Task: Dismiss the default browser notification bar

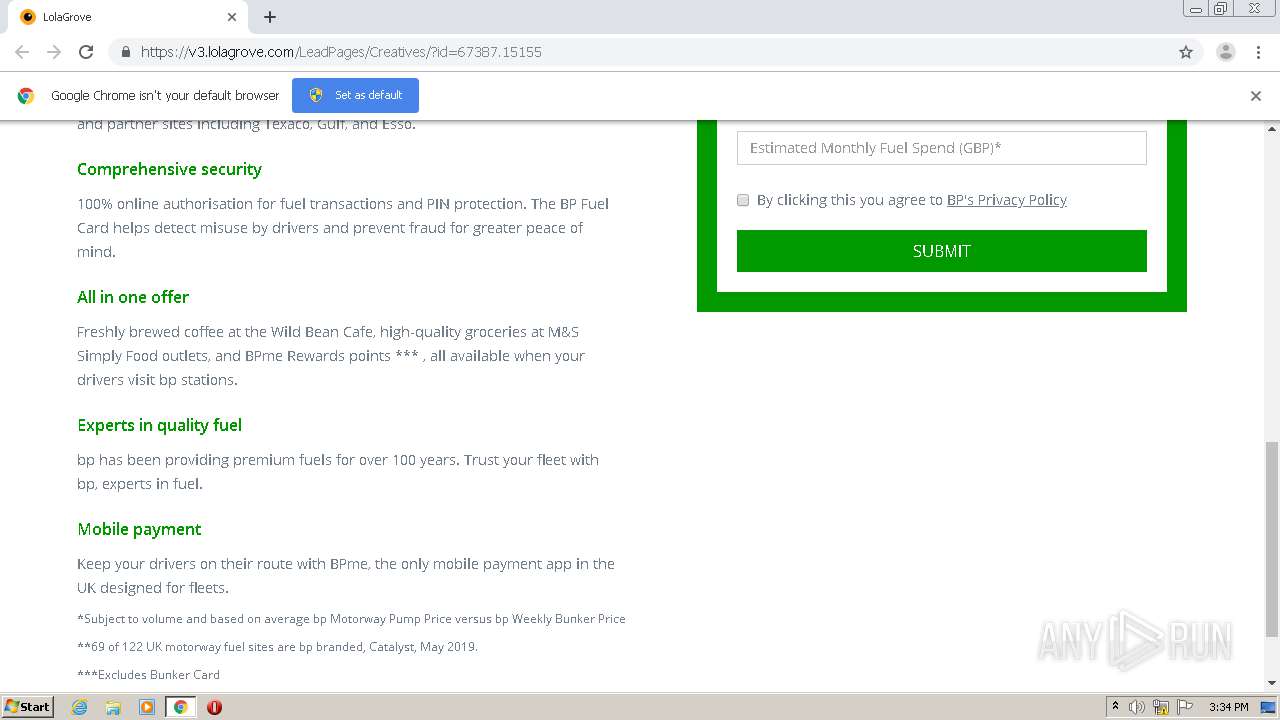Action: coord(1256,96)
